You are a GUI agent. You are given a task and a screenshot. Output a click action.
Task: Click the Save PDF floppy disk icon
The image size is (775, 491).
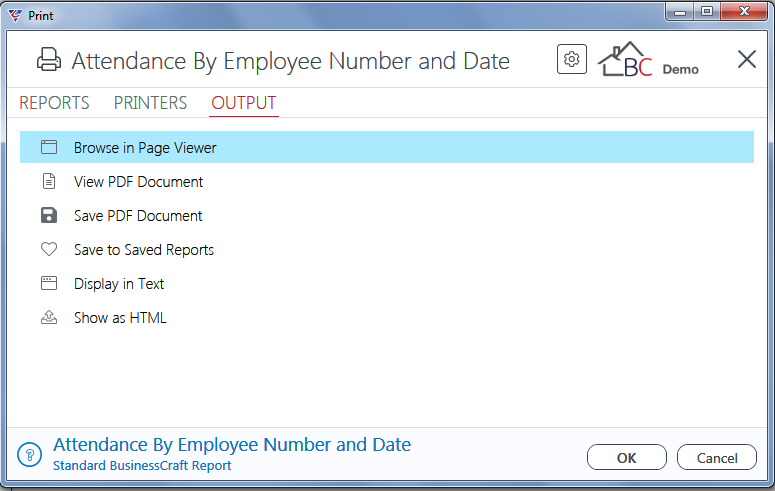click(49, 215)
